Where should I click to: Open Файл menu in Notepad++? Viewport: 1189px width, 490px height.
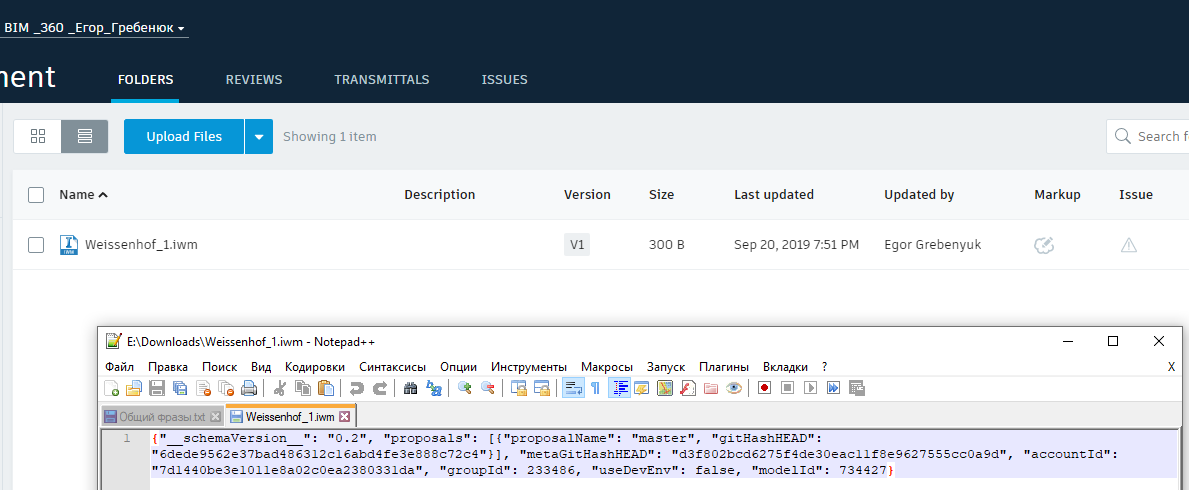120,366
